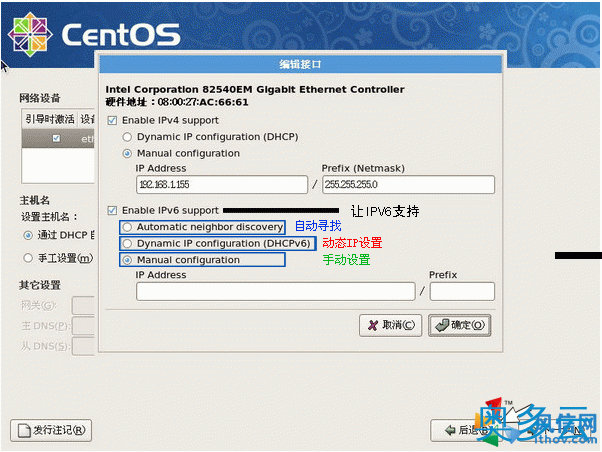Confirm with the 确定(O) button
Image resolution: width=602 pixels, height=452 pixels.
[460, 326]
